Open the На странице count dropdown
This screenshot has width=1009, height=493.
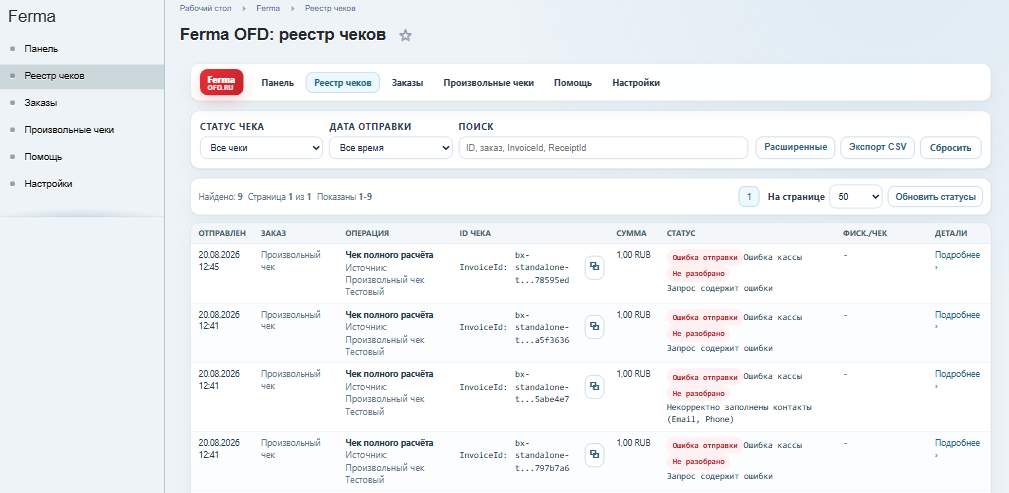pyautogui.click(x=856, y=196)
